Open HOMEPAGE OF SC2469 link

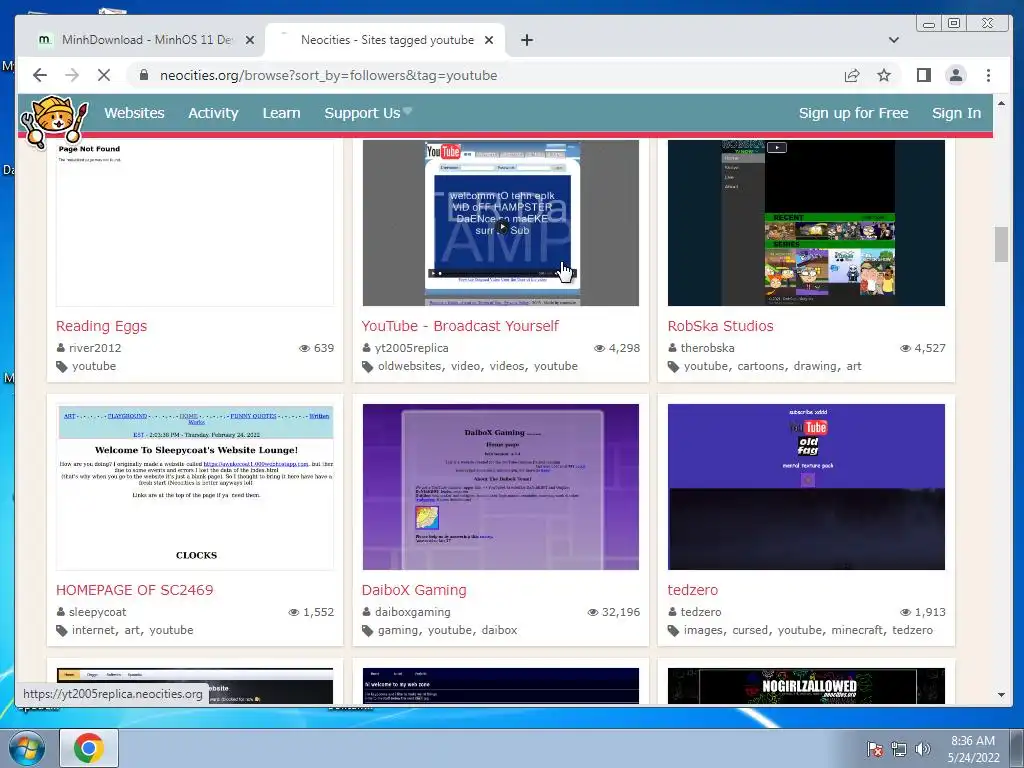[x=135, y=590]
